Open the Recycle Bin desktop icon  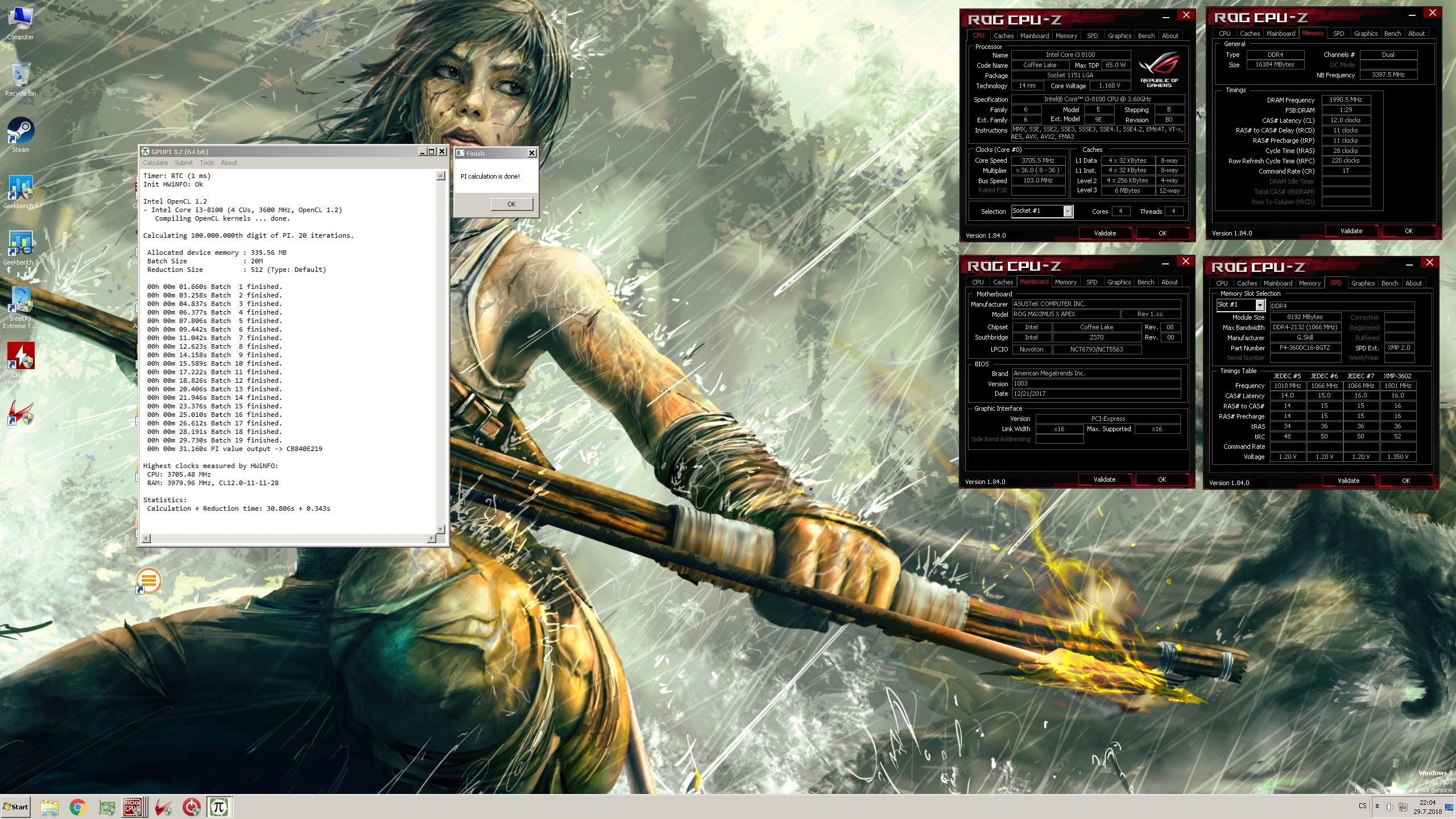click(20, 79)
